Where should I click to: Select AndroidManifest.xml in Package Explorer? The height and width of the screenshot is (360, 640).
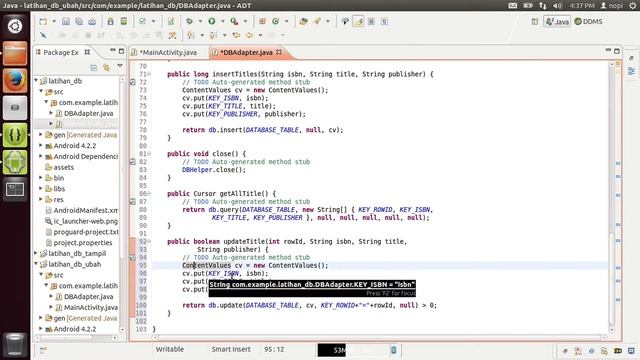pyautogui.click(x=86, y=210)
